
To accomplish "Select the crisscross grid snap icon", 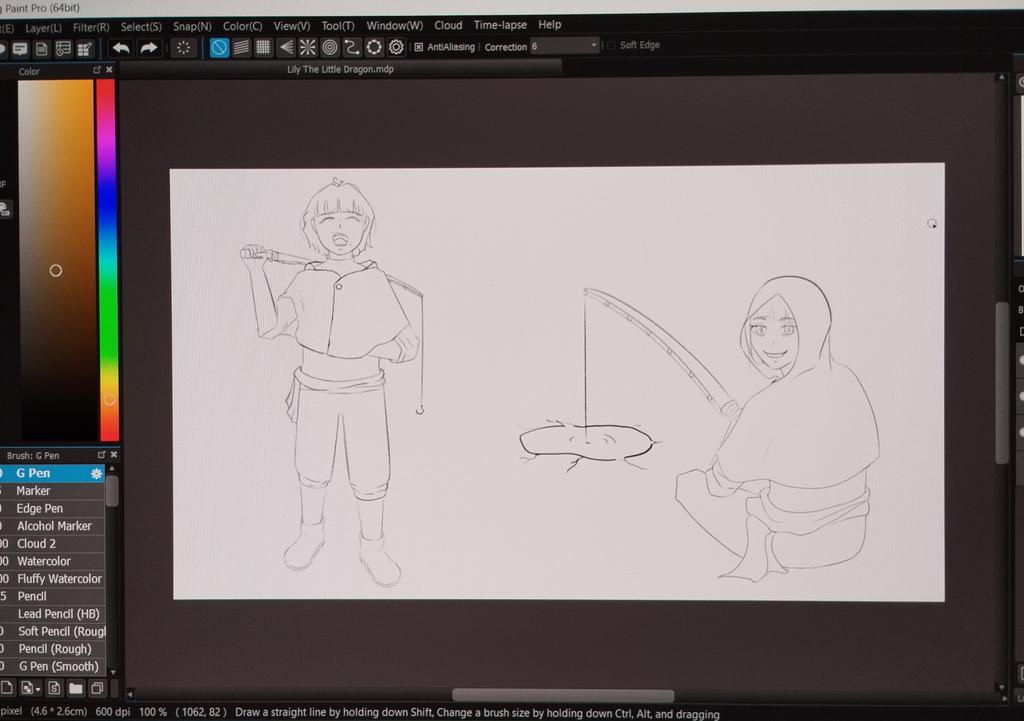I will [x=263, y=47].
